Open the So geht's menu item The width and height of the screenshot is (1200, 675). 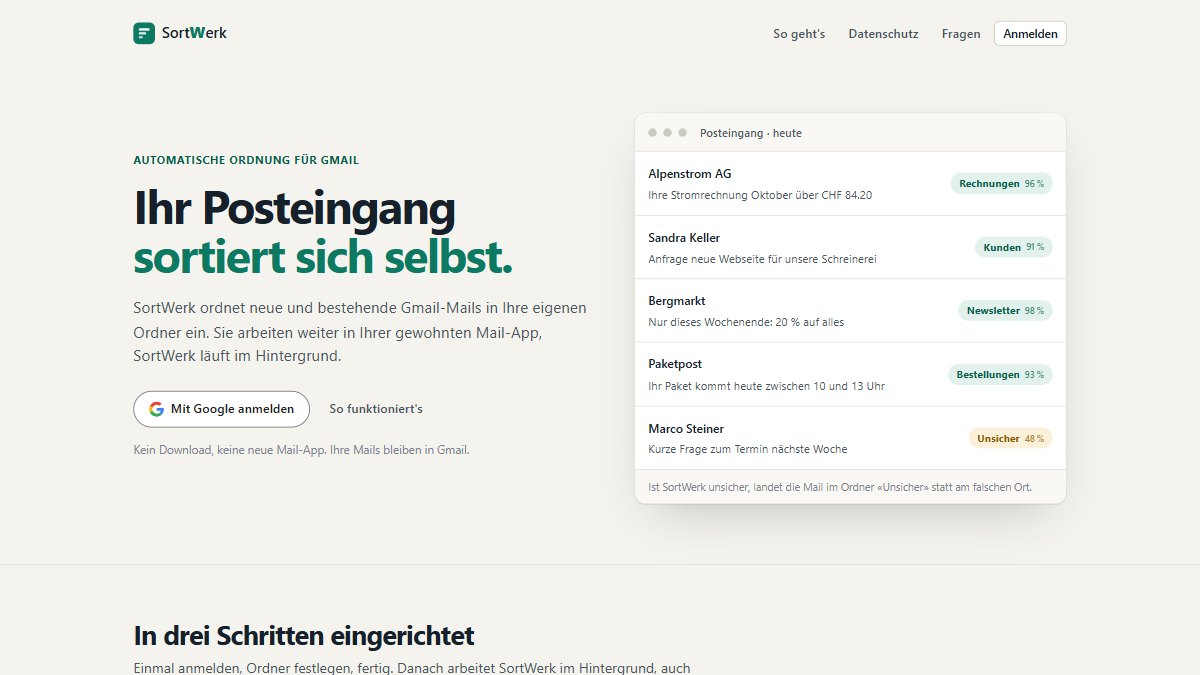(799, 34)
